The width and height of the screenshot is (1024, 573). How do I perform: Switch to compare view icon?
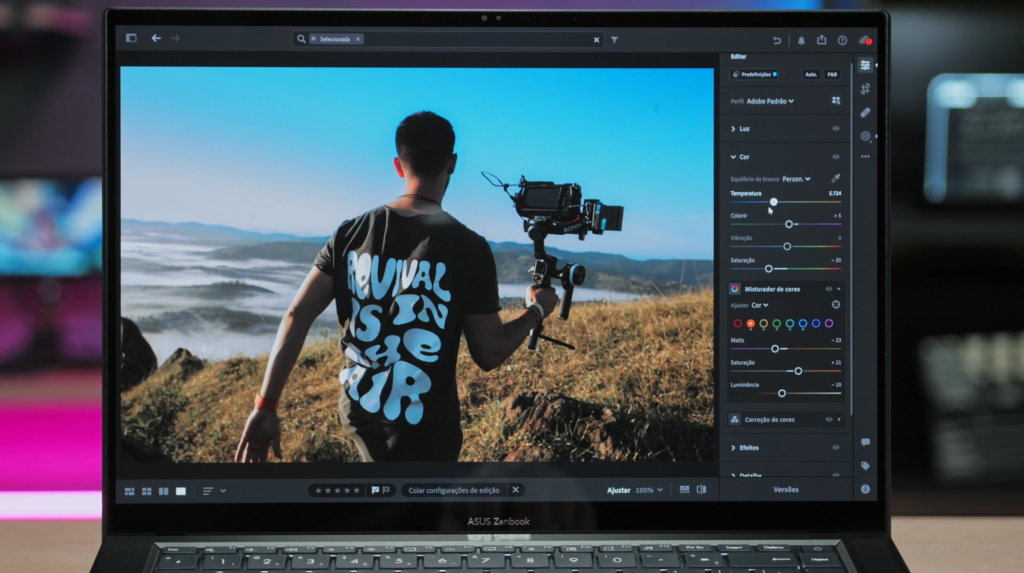tap(163, 491)
